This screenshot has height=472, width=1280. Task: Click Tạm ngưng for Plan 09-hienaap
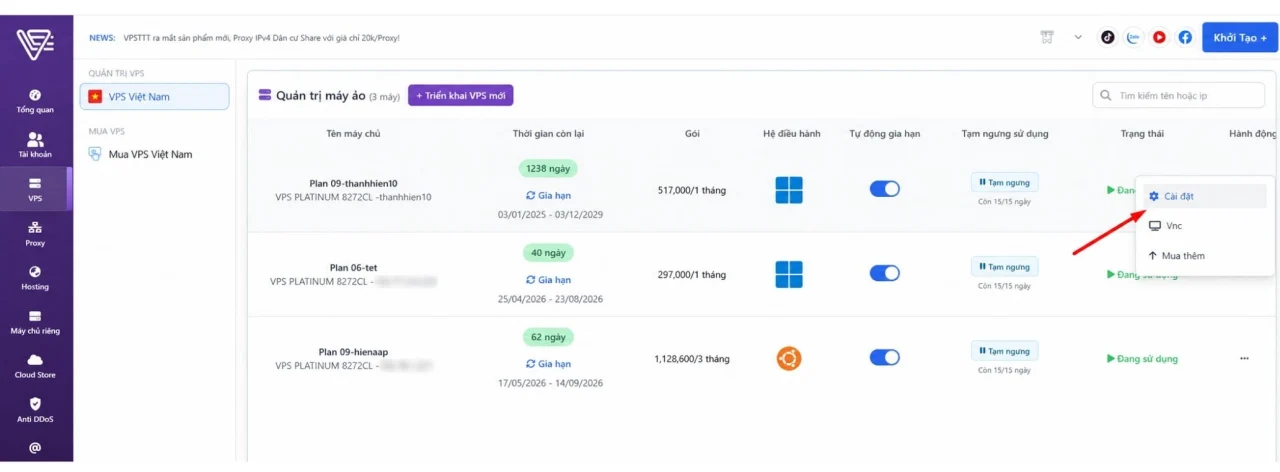tap(1004, 351)
